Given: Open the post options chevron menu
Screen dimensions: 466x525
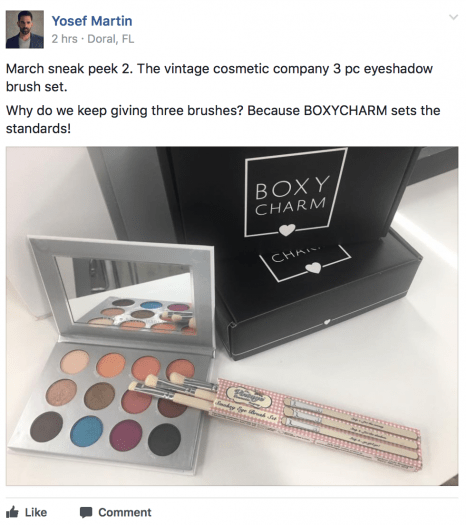Looking at the screenshot, I should pos(453,17).
